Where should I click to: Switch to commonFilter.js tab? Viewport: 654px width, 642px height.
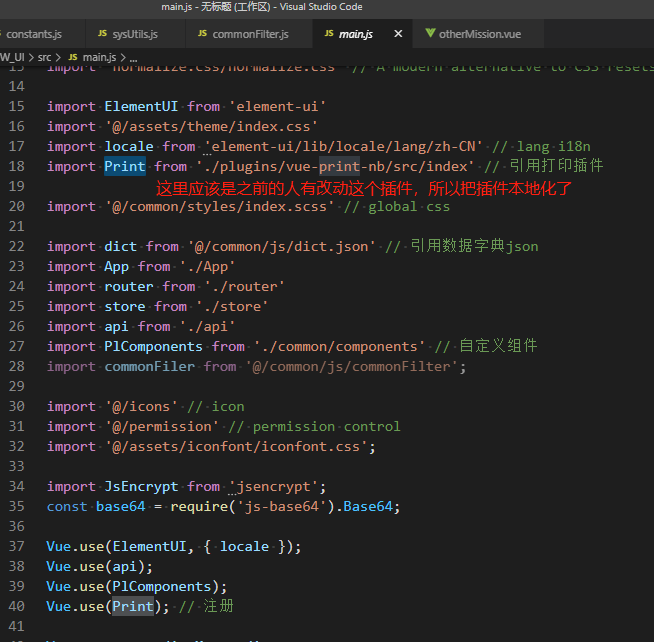tap(249, 34)
